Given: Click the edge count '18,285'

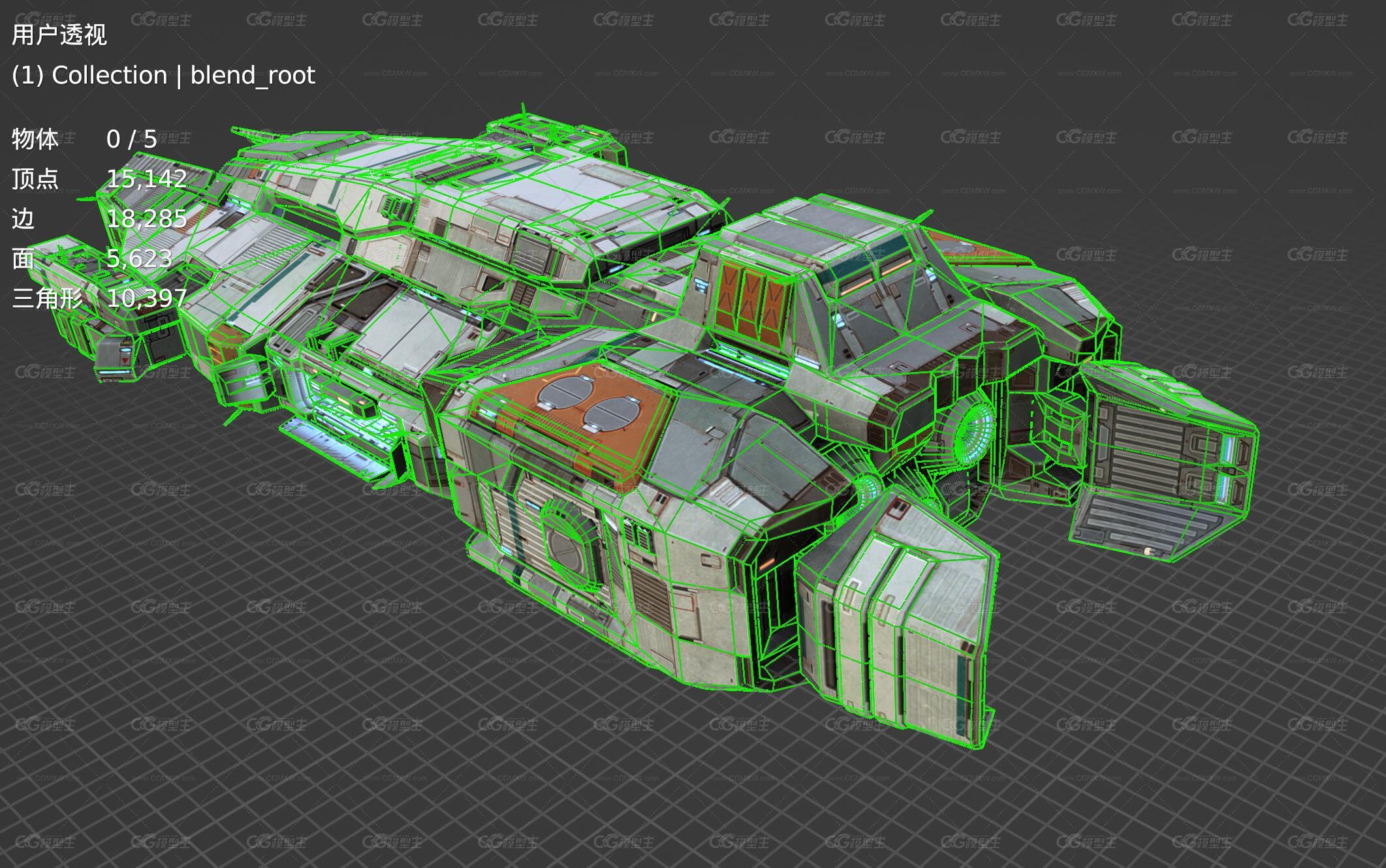Looking at the screenshot, I should click(147, 219).
